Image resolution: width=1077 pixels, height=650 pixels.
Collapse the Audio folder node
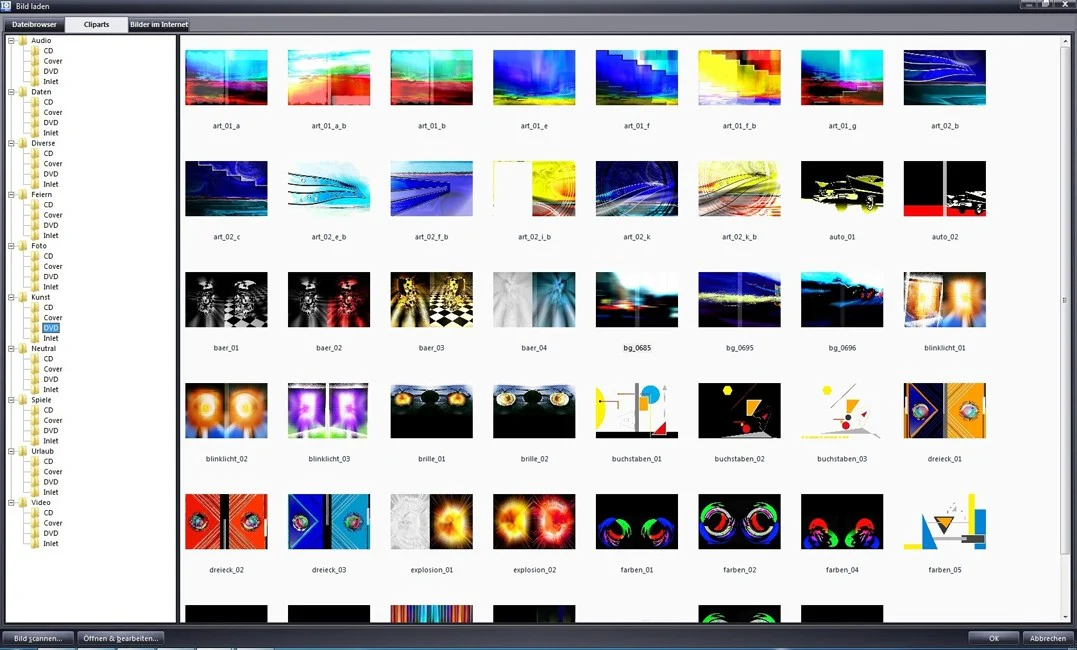(x=11, y=41)
